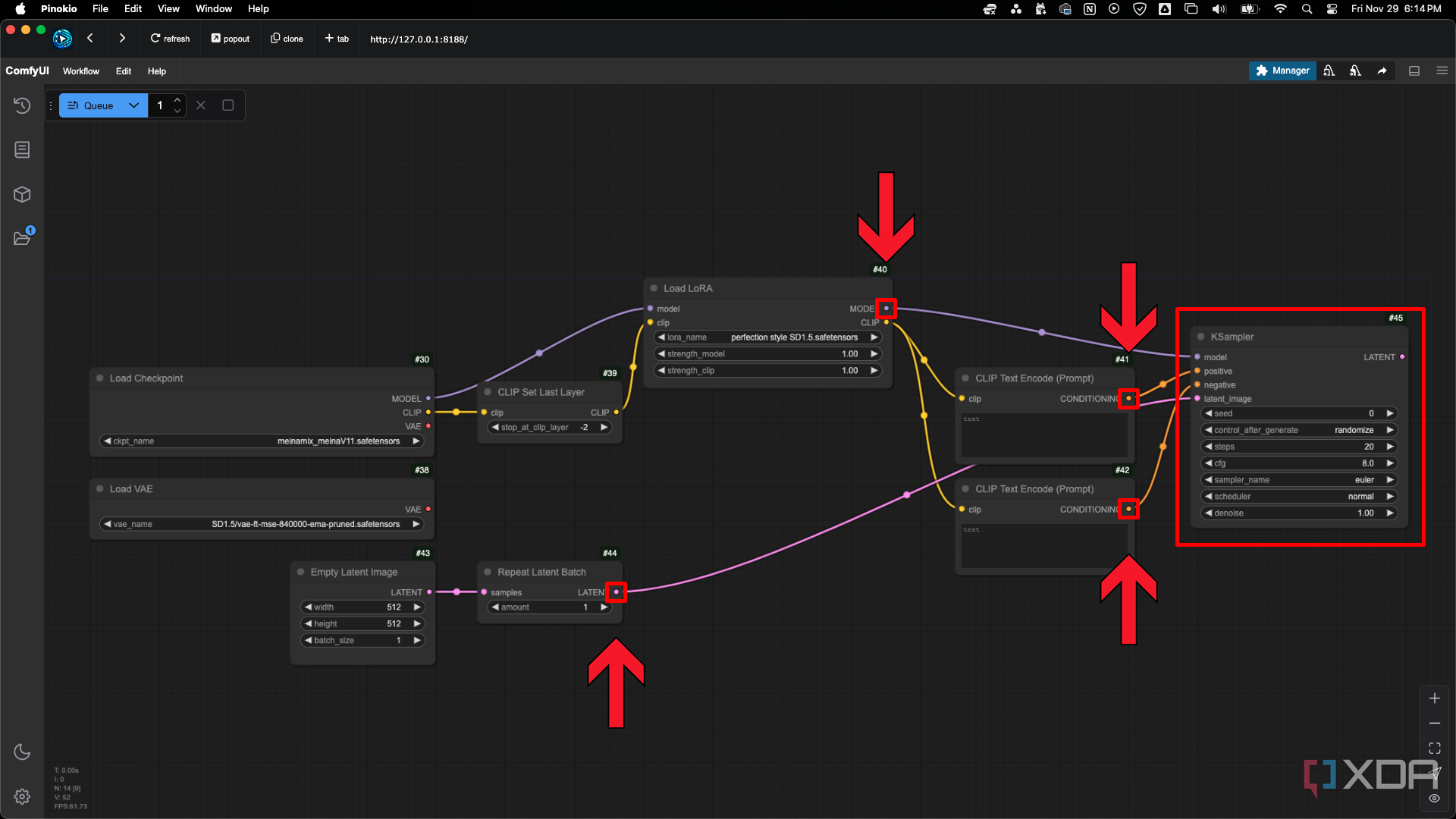Click the clone button
This screenshot has width=1456, height=819.
click(x=287, y=39)
